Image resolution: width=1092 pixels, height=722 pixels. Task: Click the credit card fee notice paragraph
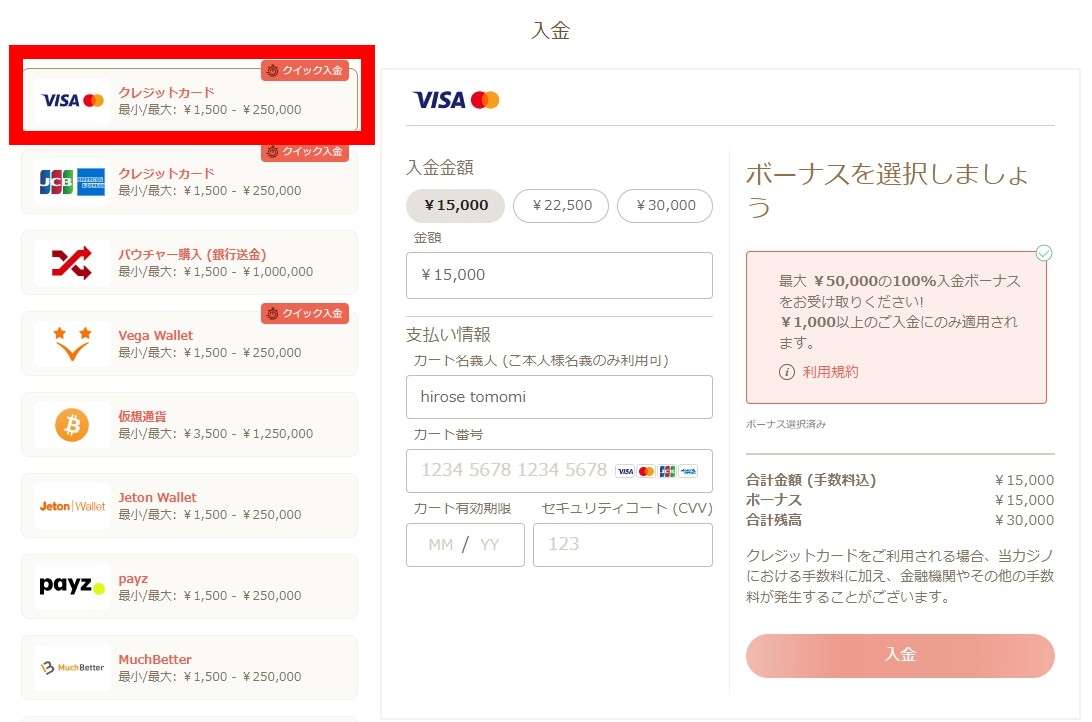point(900,576)
